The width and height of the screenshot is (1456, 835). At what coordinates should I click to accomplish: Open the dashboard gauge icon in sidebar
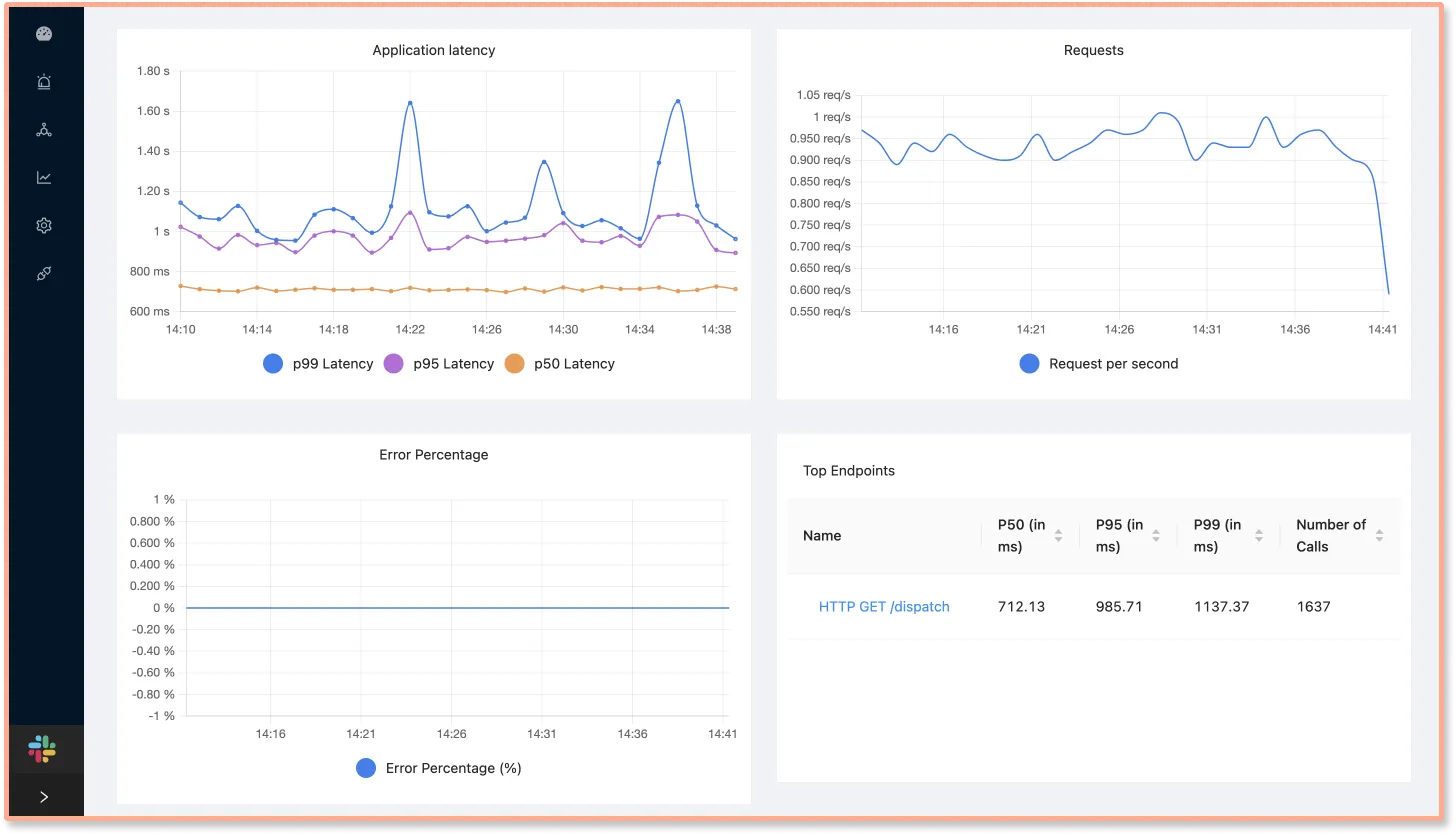pos(43,34)
